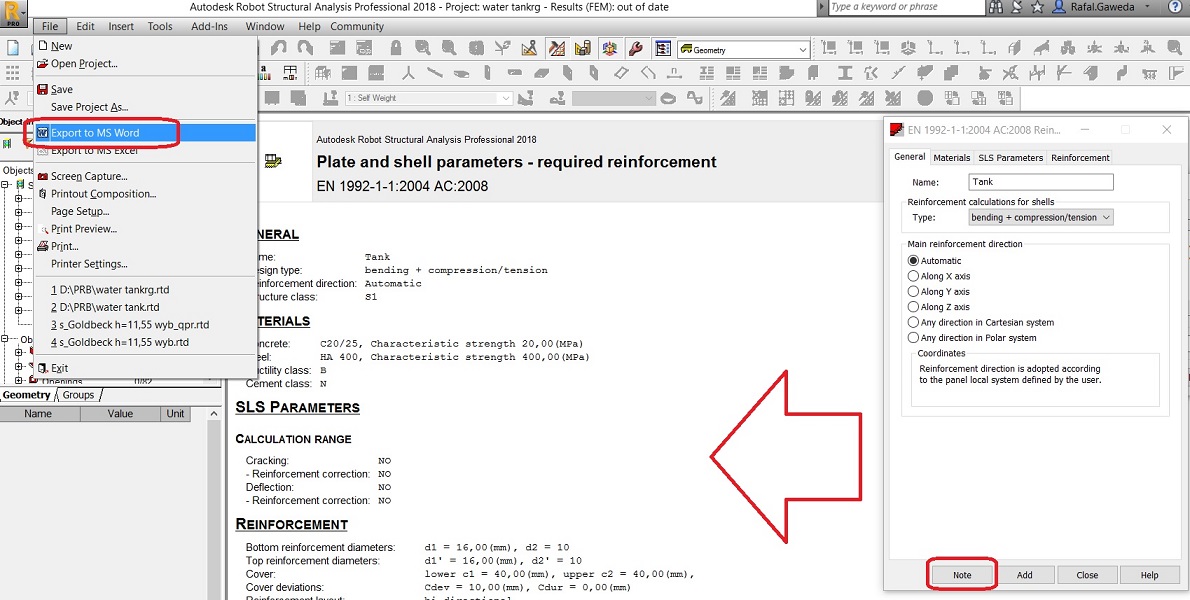Screen dimensions: 1190x600
Task: Open the Edit menu
Action: coord(85,26)
